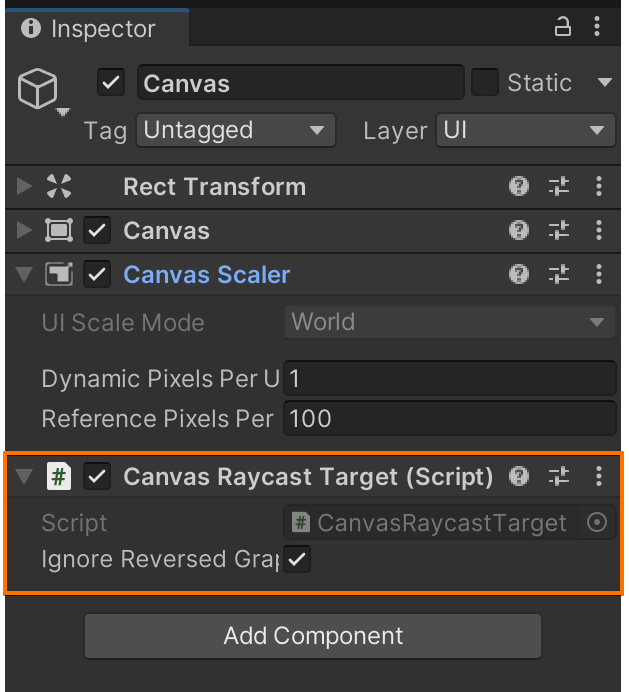Disable the Canvas Scaler component checkbox

(x=97, y=274)
